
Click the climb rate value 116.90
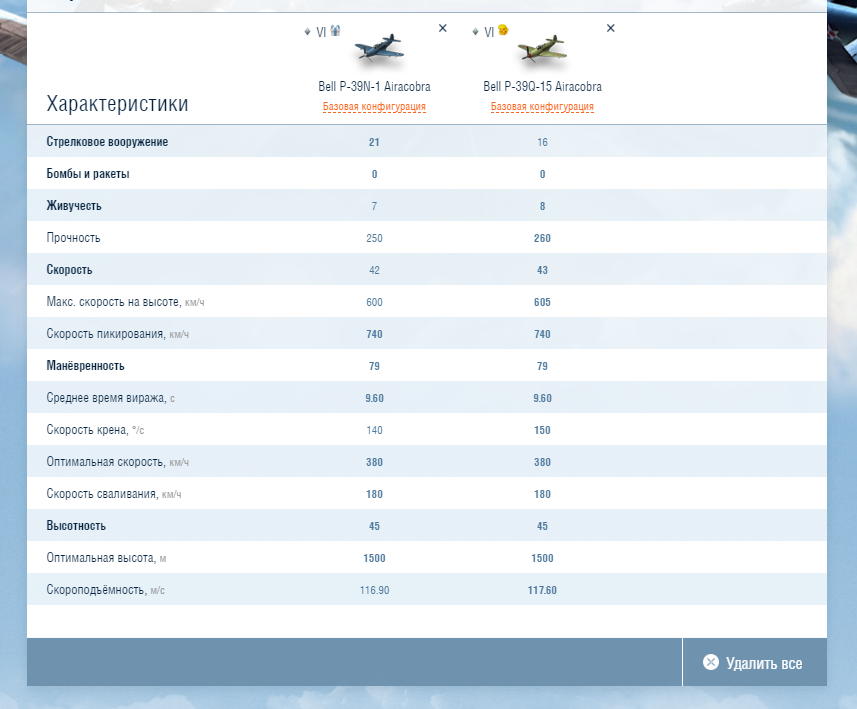pyautogui.click(x=374, y=590)
